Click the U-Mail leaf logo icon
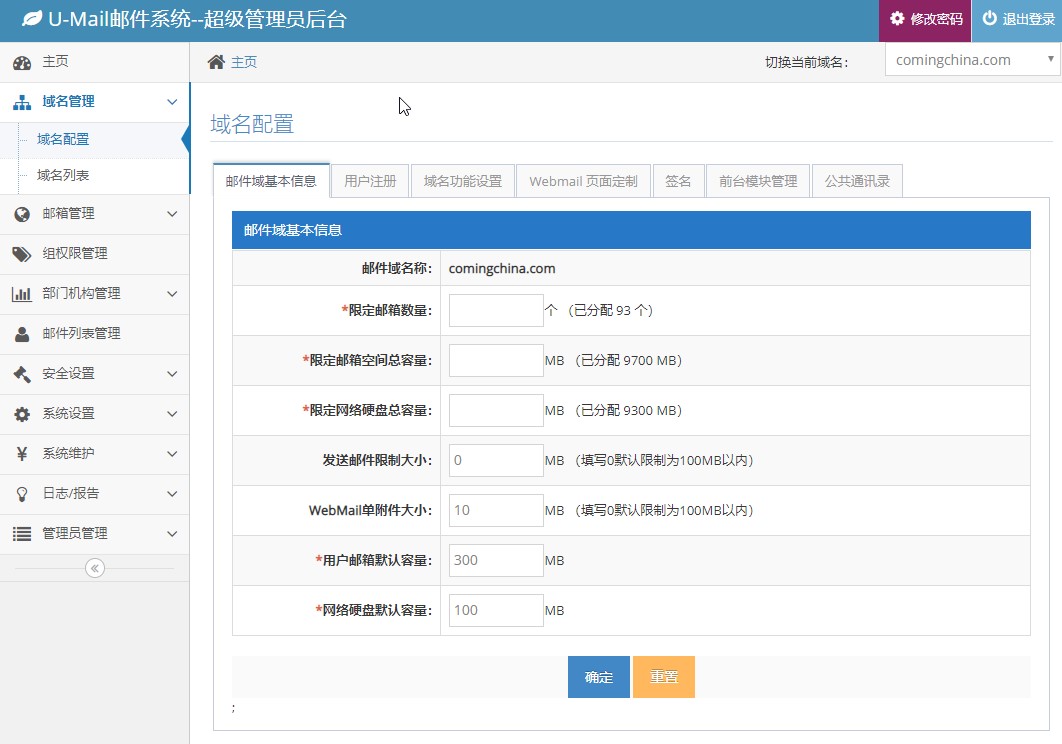This screenshot has width=1062, height=744. (x=31, y=19)
